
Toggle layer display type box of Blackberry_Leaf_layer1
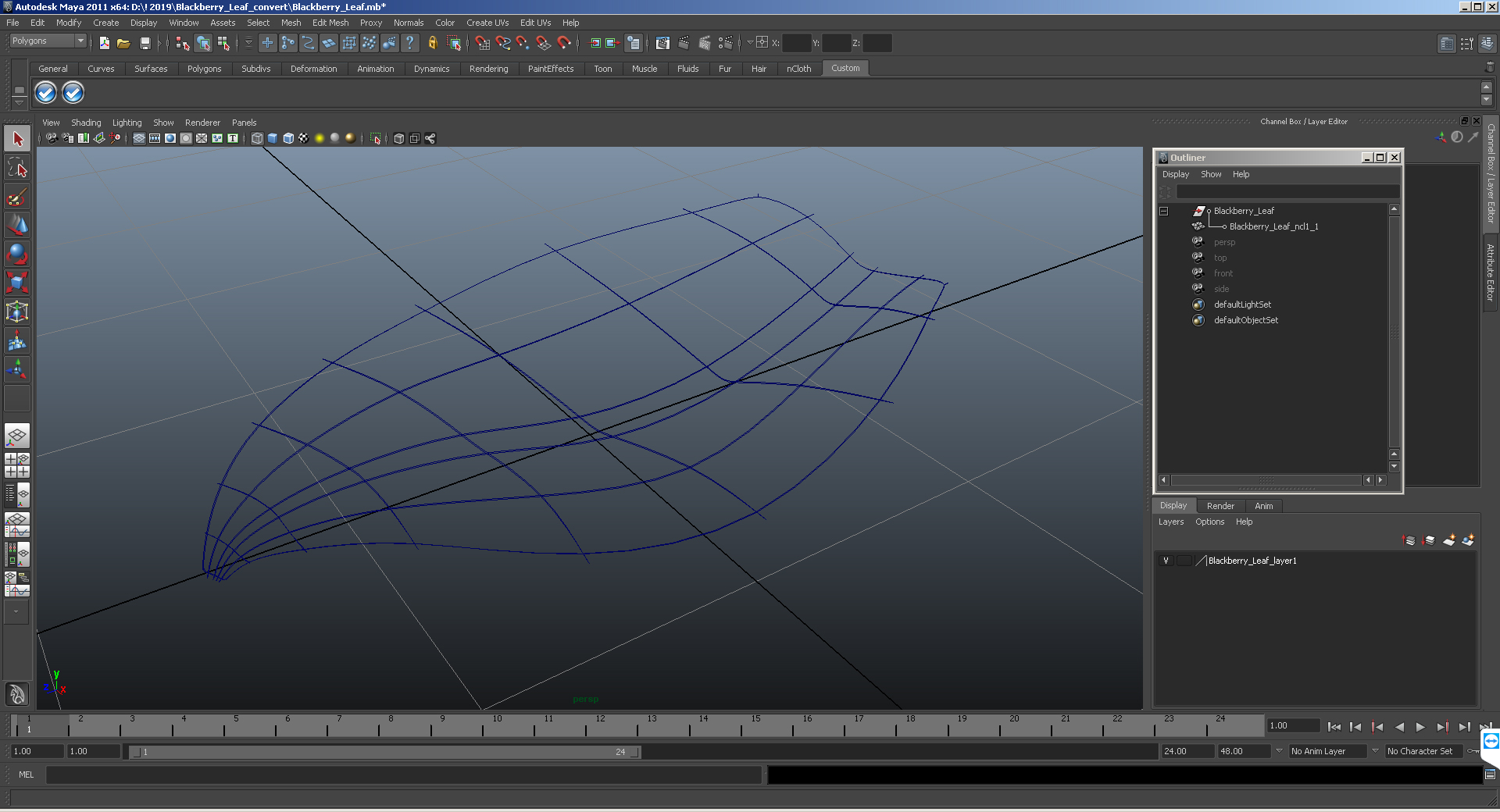click(x=1184, y=561)
